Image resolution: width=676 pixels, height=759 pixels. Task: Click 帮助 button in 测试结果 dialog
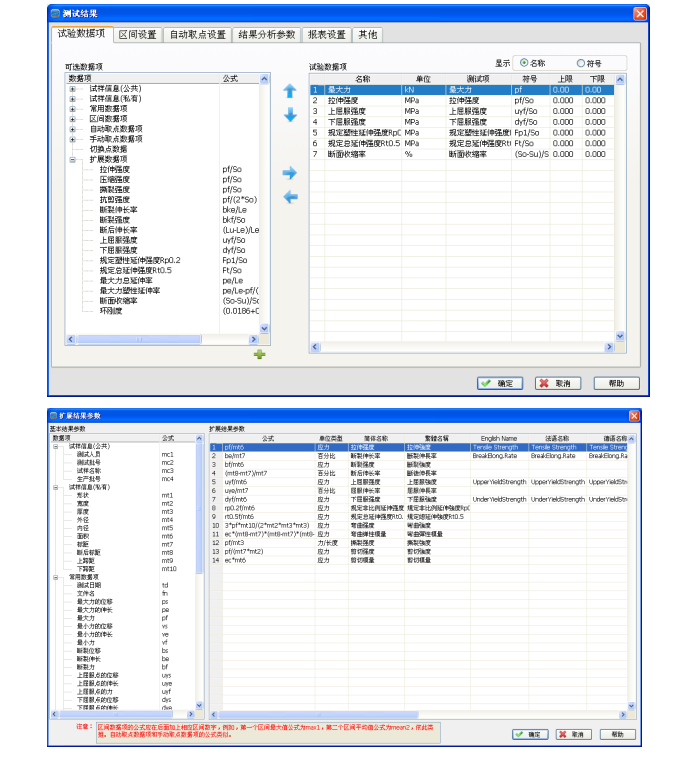(616, 383)
